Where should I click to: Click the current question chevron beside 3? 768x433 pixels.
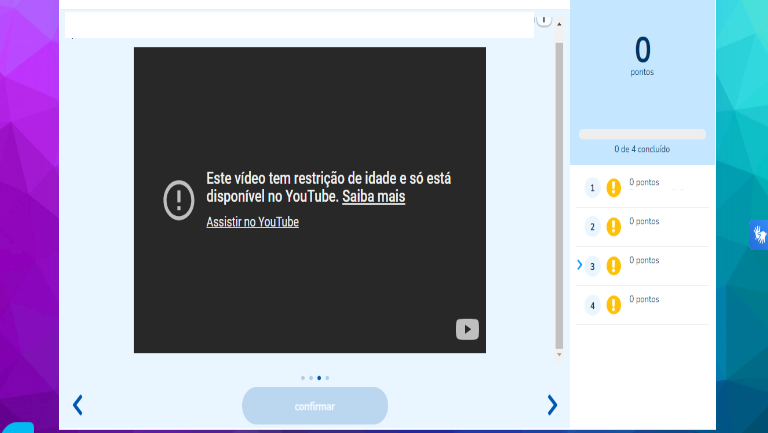(579, 265)
